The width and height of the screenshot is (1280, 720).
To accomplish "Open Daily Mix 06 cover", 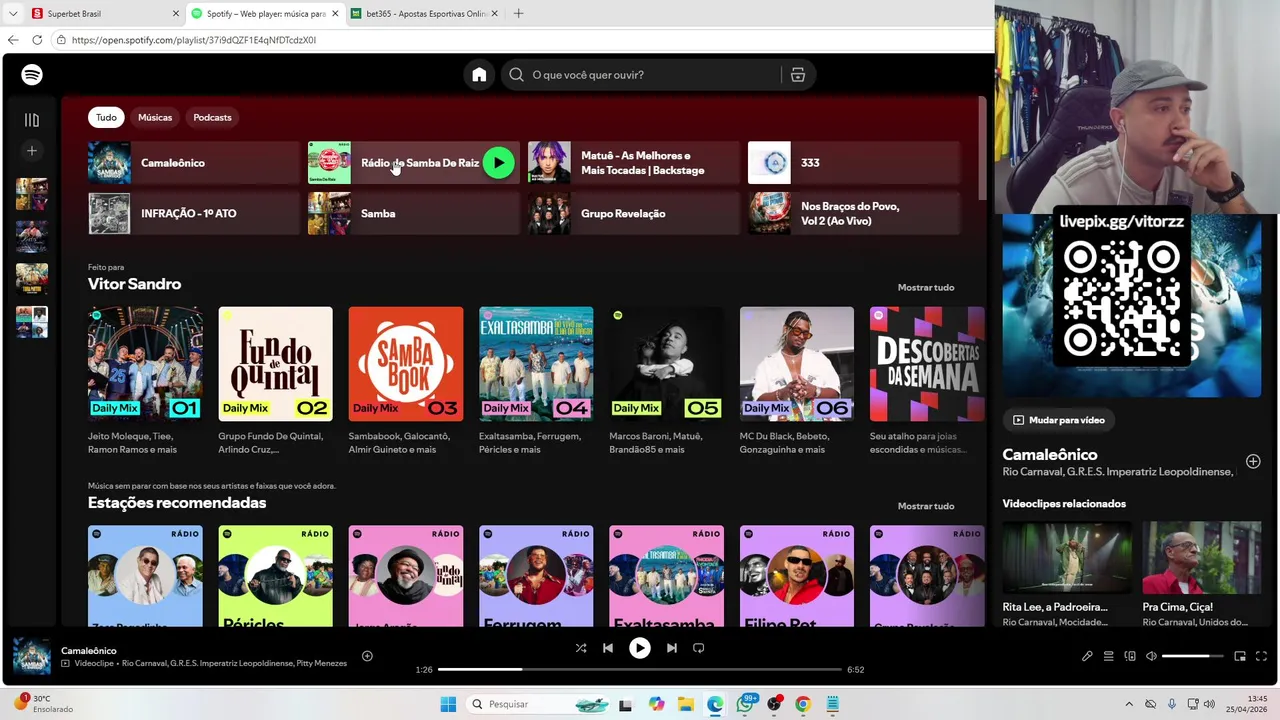I will 797,364.
